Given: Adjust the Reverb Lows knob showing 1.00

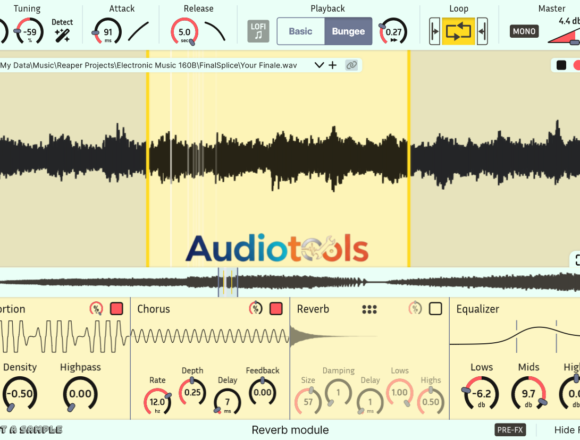Looking at the screenshot, I should [399, 393].
